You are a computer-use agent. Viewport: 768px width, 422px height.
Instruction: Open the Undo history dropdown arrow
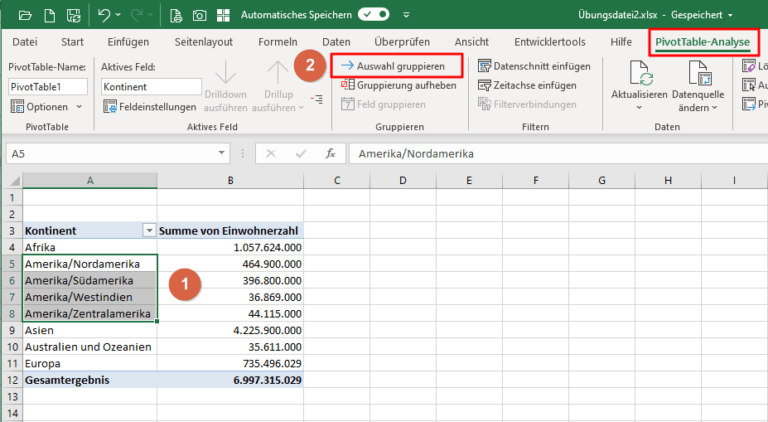pos(118,15)
